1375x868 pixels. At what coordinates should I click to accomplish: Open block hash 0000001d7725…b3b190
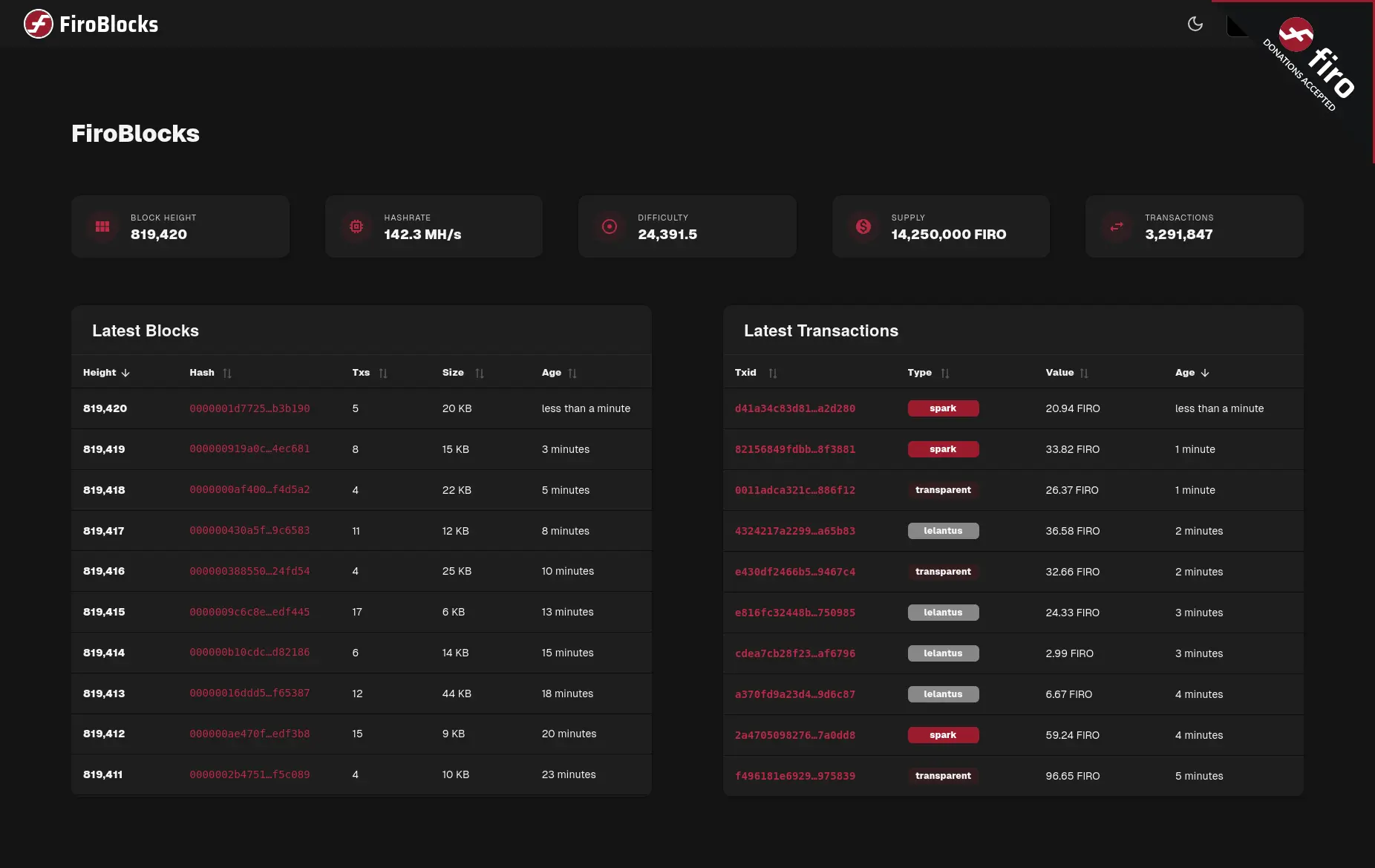(x=250, y=408)
